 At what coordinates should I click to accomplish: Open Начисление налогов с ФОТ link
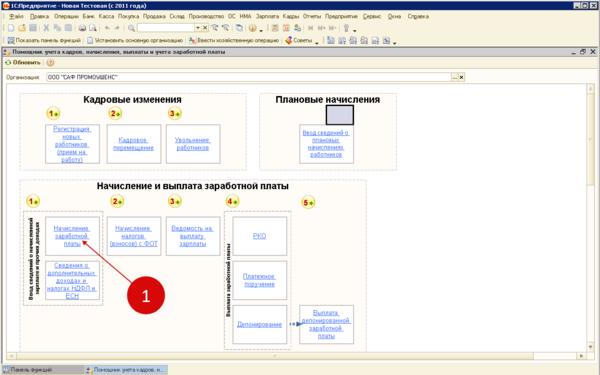pyautogui.click(x=133, y=236)
